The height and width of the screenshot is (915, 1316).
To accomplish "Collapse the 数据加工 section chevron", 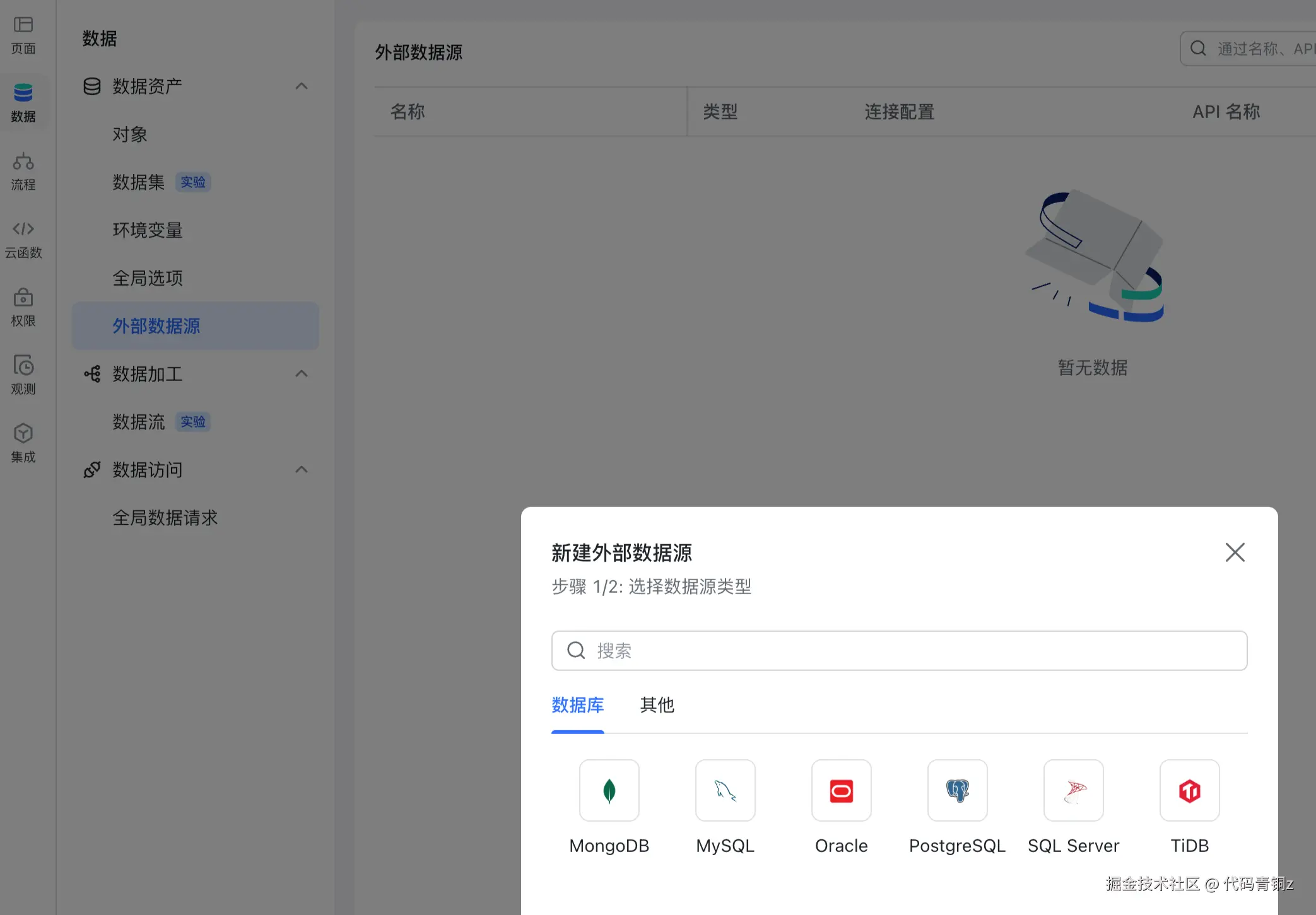I will tap(302, 373).
